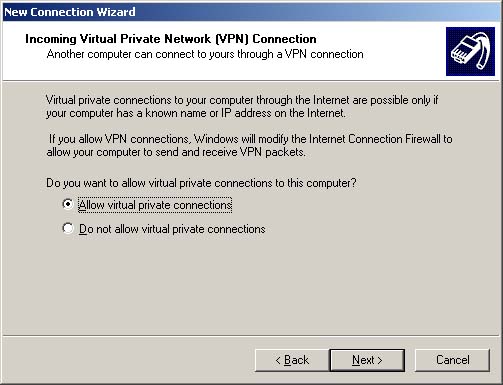503x385 pixels.
Task: Choose the Do not allow virtual private connections radio
Action: pos(68,228)
